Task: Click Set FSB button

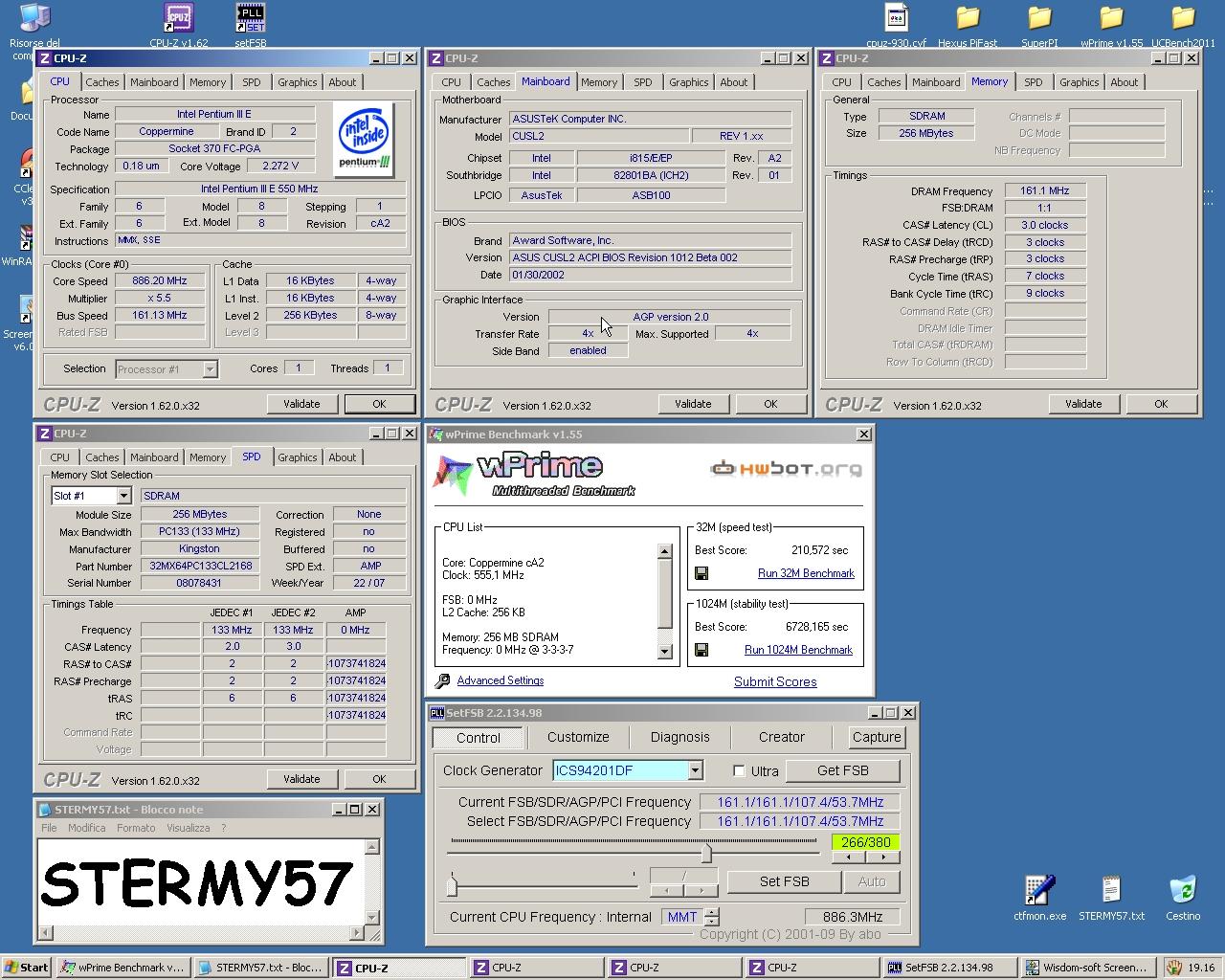Action: point(784,881)
